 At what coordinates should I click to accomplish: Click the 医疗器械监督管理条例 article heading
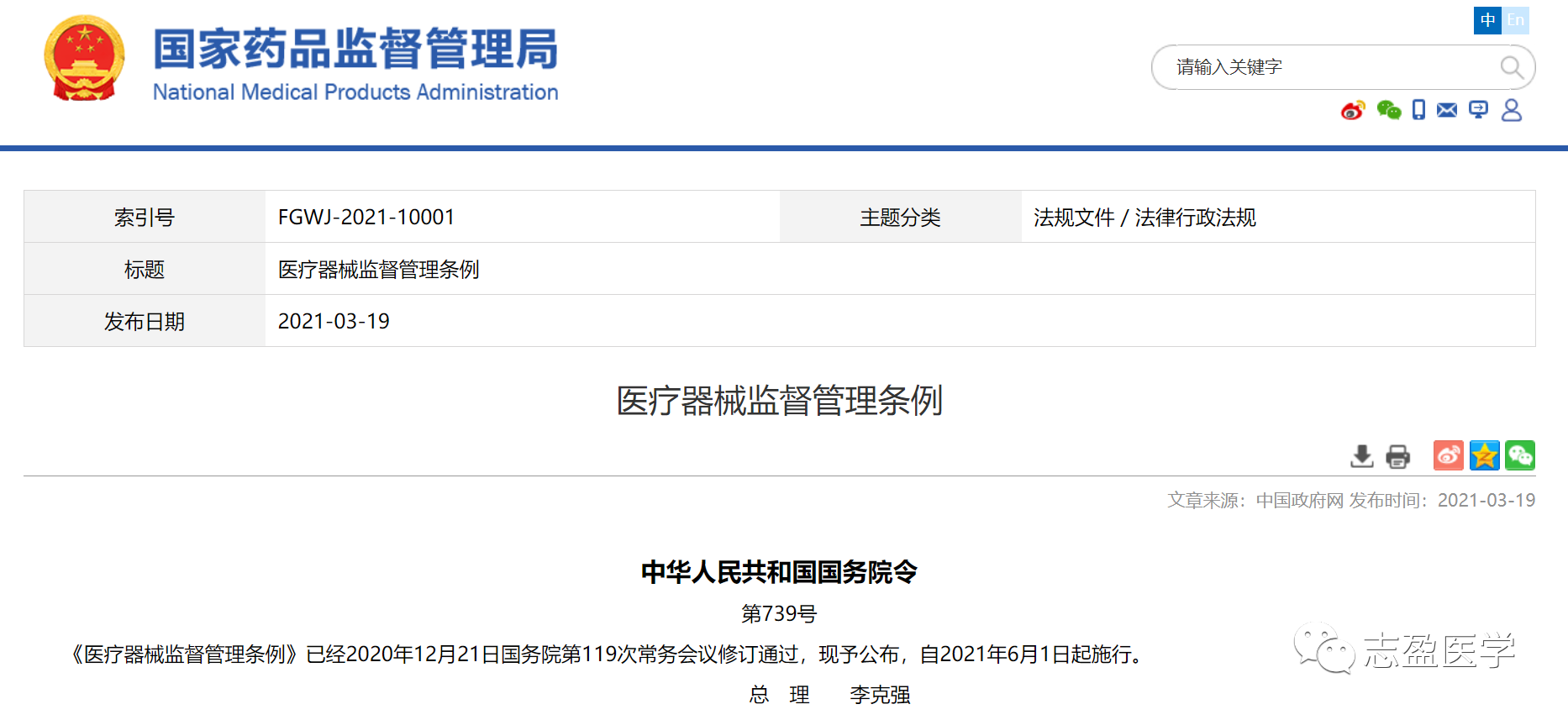click(x=779, y=401)
